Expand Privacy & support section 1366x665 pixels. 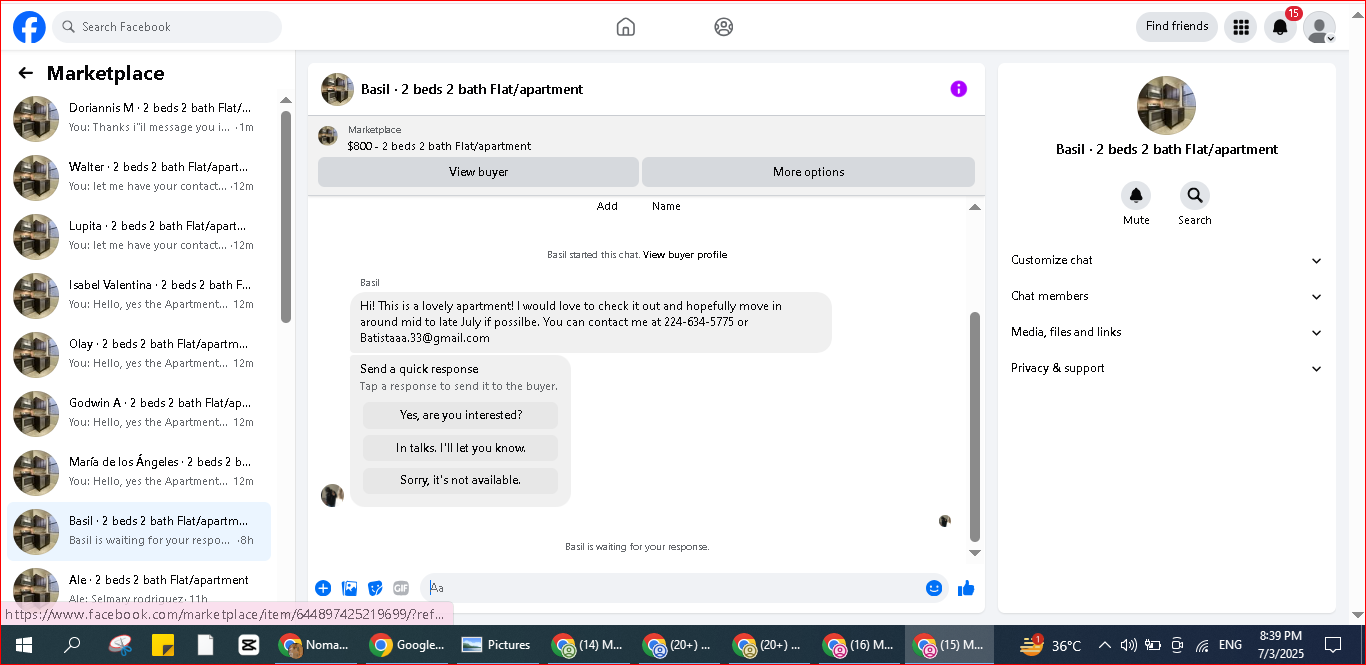click(x=1166, y=368)
